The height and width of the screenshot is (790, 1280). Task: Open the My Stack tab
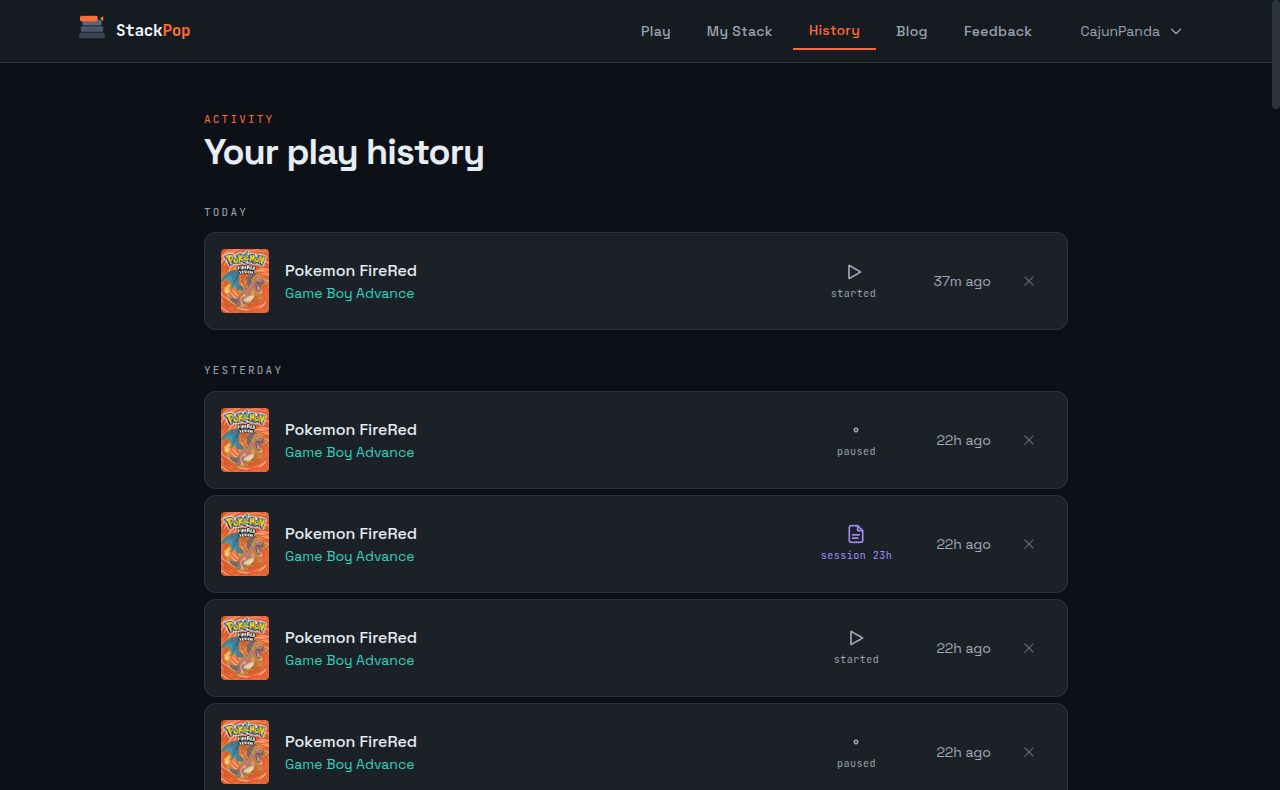(739, 31)
